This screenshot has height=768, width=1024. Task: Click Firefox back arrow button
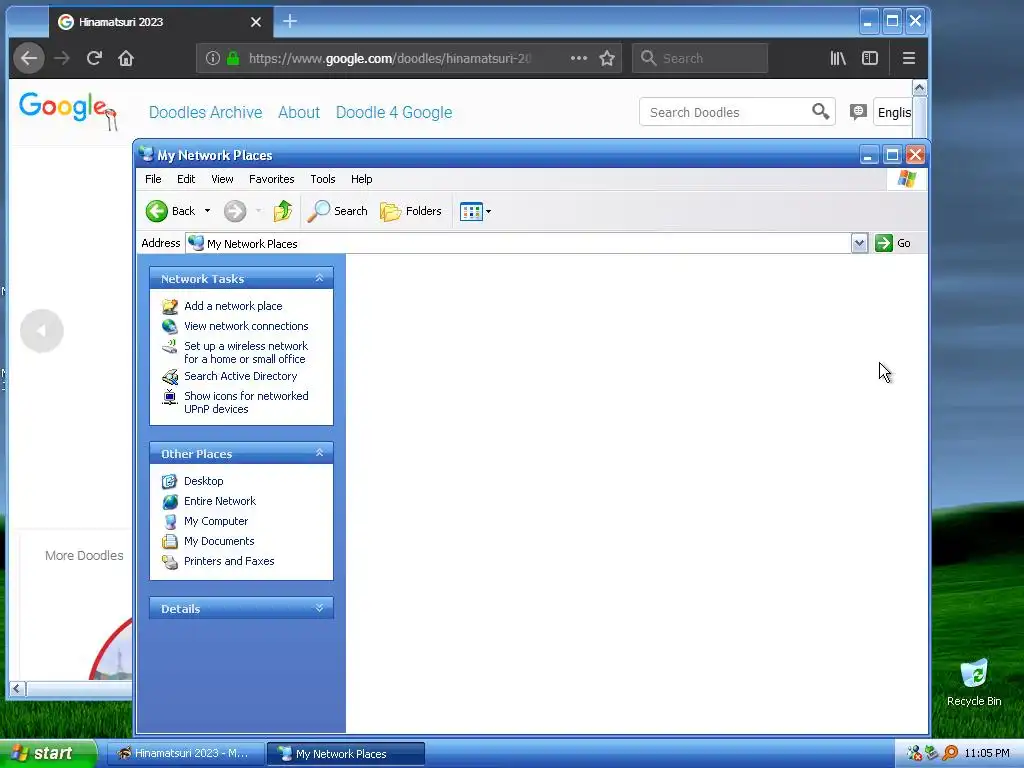[x=29, y=58]
